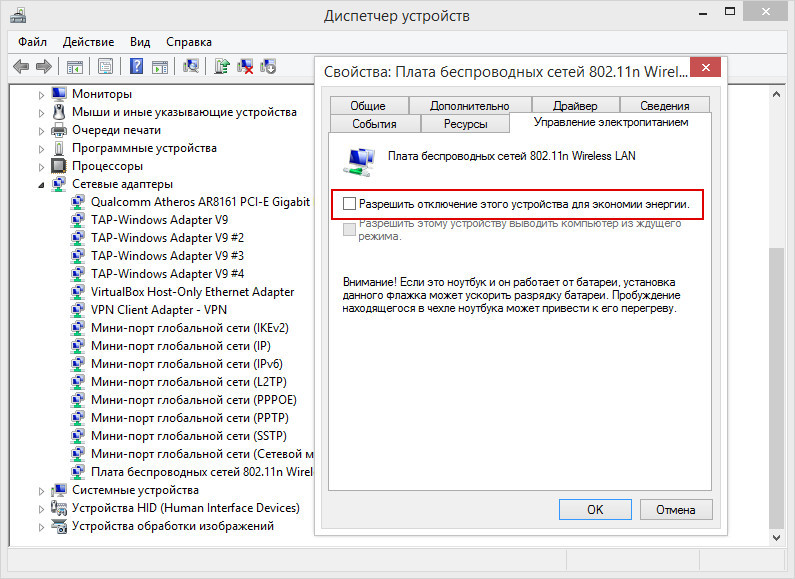This screenshot has width=795, height=579.
Task: Switch to the Дополнительно tab
Action: (470, 105)
